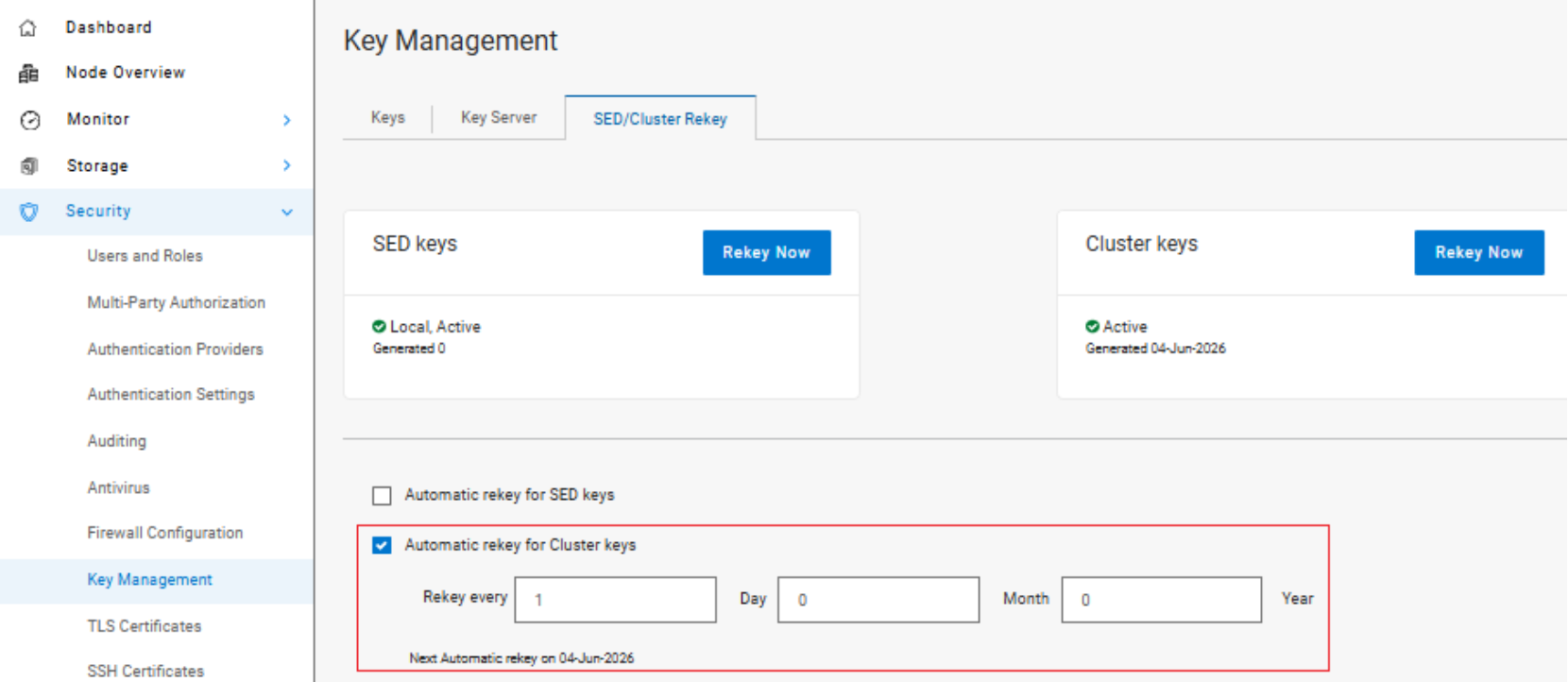This screenshot has height=682, width=1568.
Task: Click the Security shield icon
Action: [x=29, y=212]
